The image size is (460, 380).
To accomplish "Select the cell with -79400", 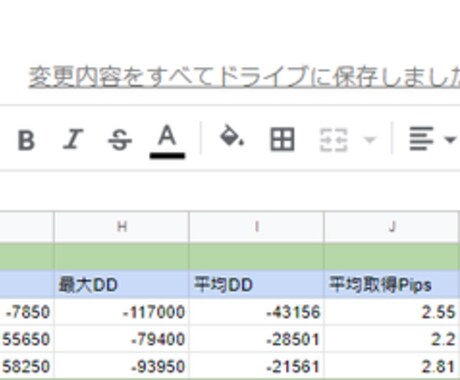I will (x=122, y=339).
